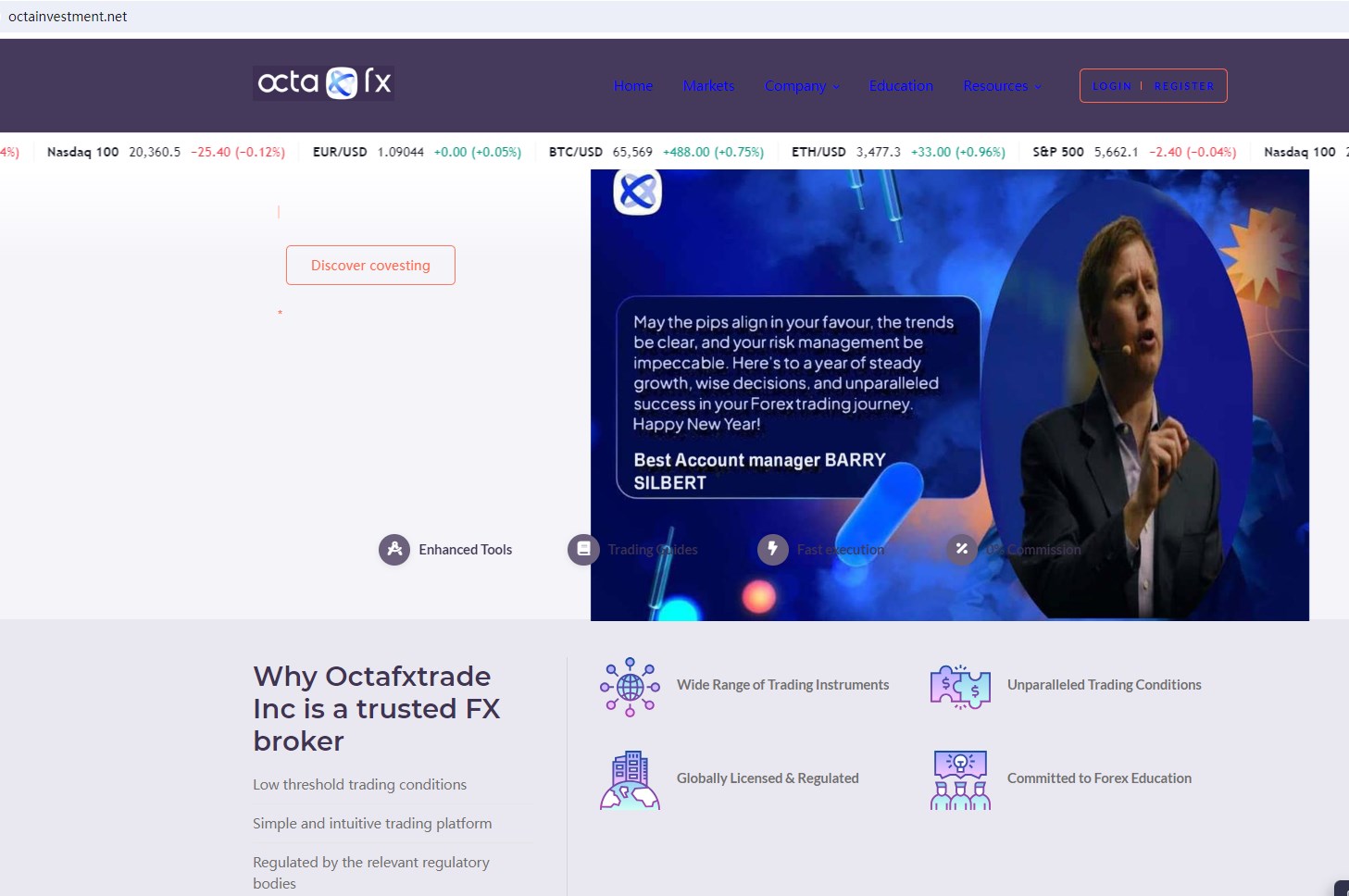Click the Fast execution label
This screenshot has height=896, width=1349.
pos(841,550)
